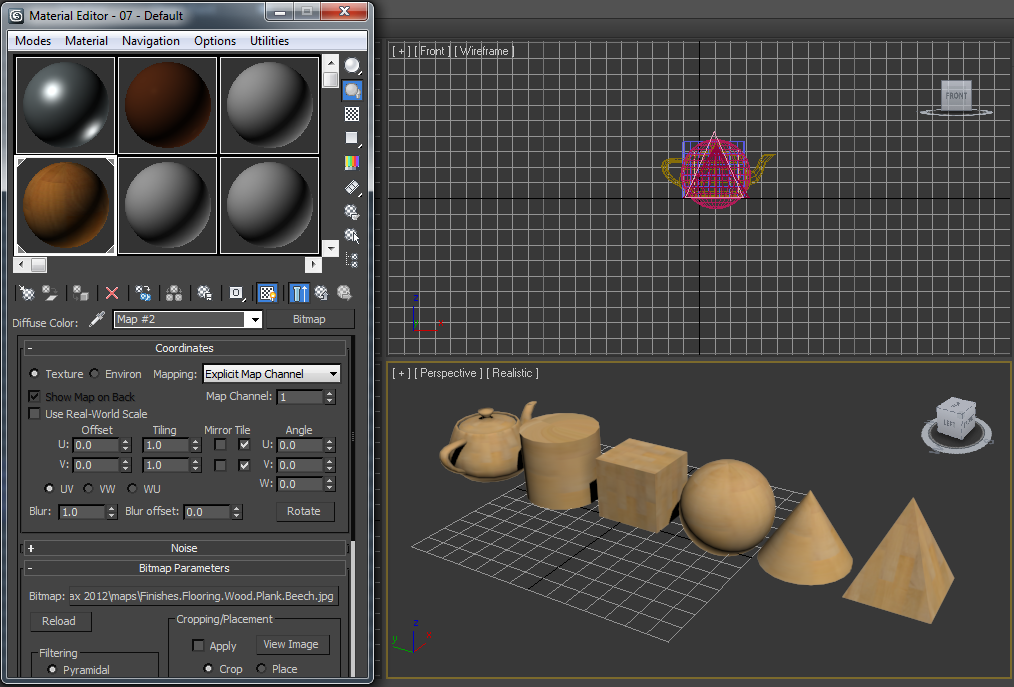Click the View Image button
The image size is (1014, 687).
tap(292, 644)
